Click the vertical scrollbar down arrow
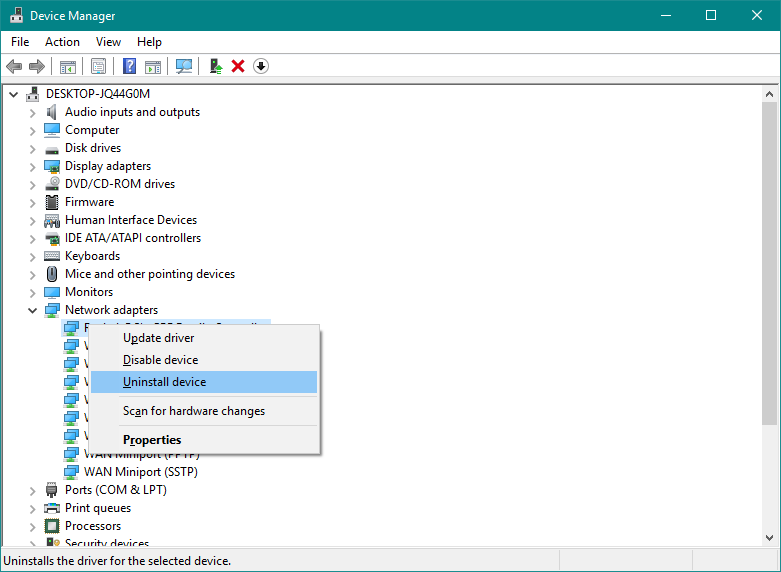Viewport: 781px width, 572px height. click(769, 538)
